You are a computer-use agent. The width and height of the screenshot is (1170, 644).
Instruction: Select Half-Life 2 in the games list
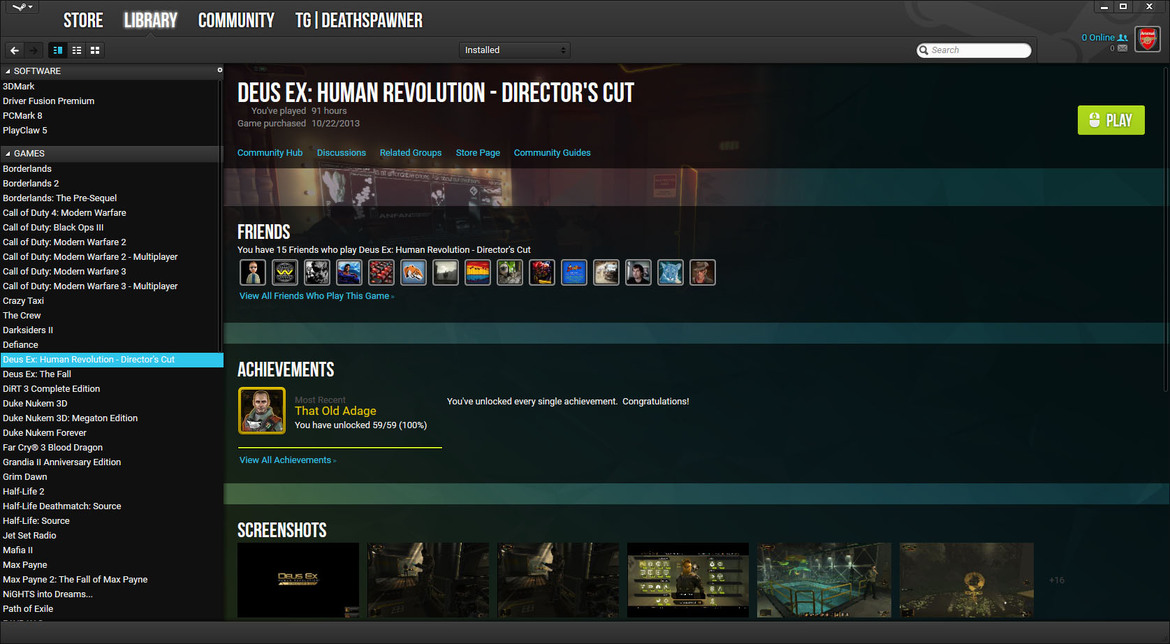click(111, 492)
